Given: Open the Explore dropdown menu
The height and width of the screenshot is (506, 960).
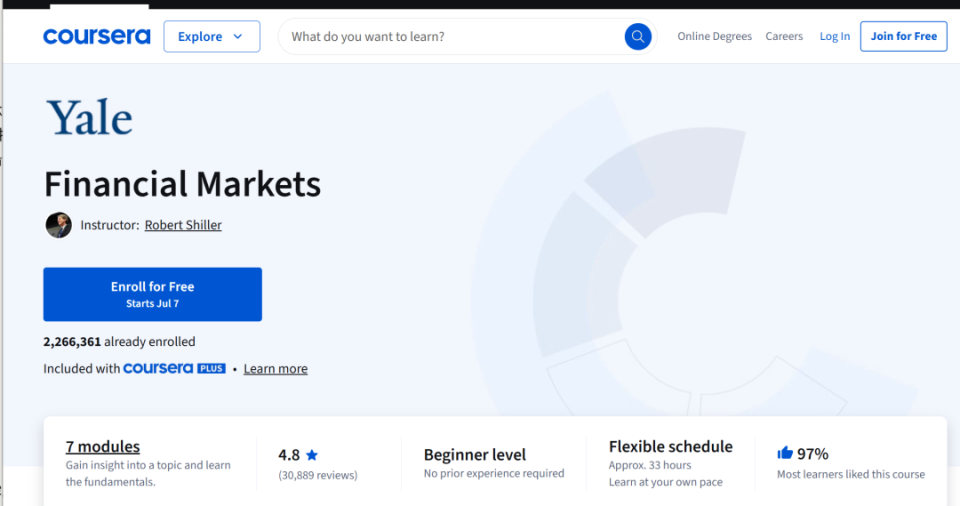Looking at the screenshot, I should coord(212,37).
